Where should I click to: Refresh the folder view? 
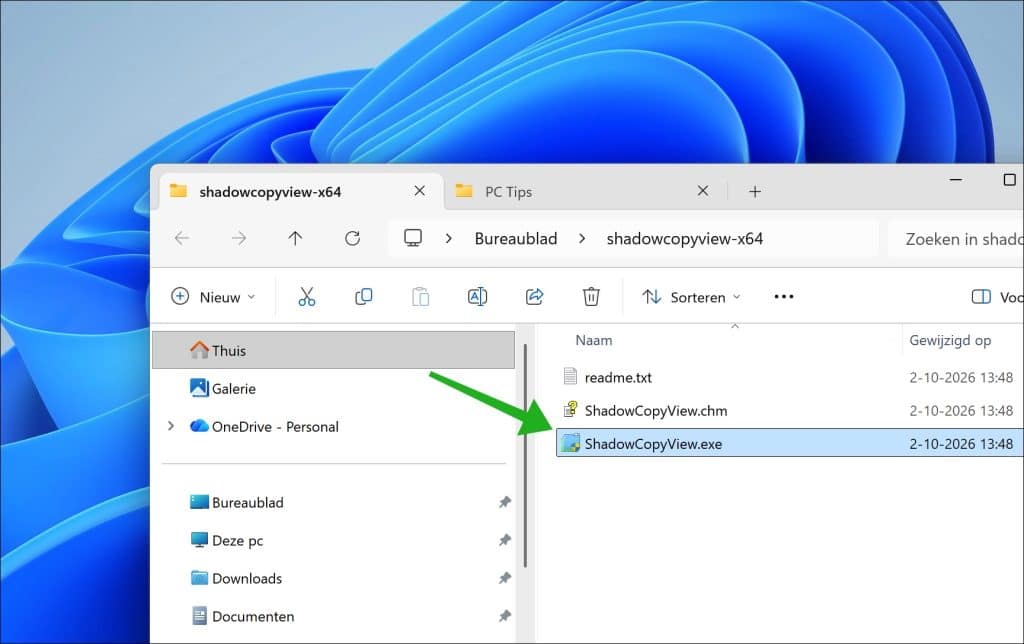[353, 238]
